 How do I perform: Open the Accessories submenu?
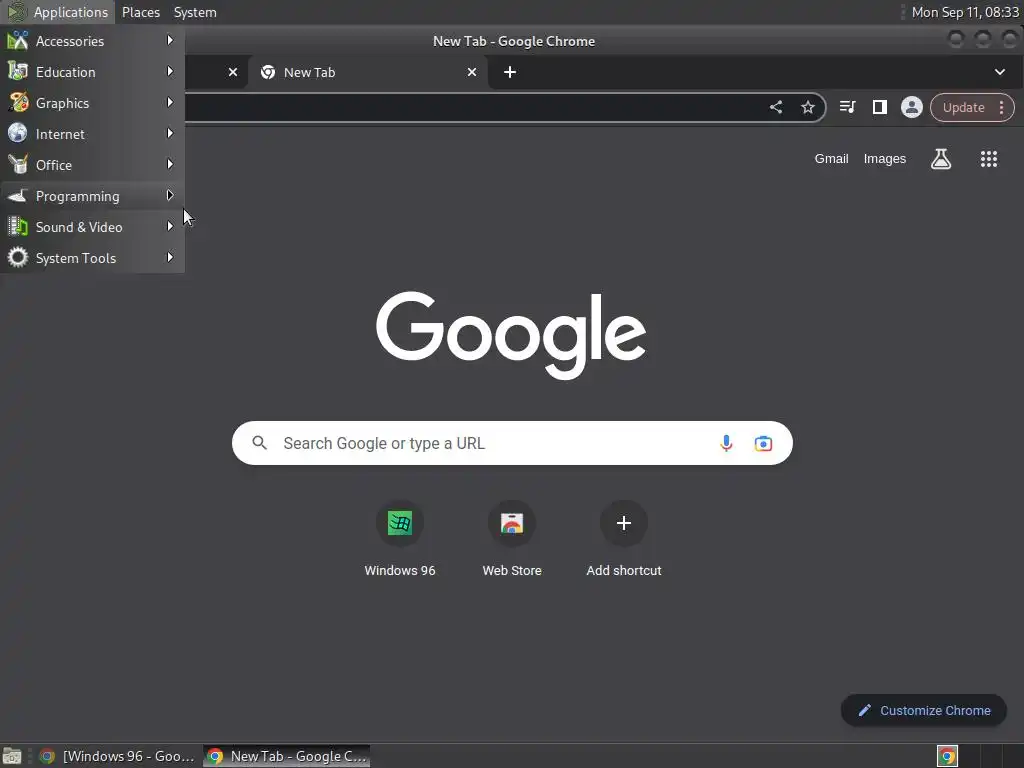[92, 41]
